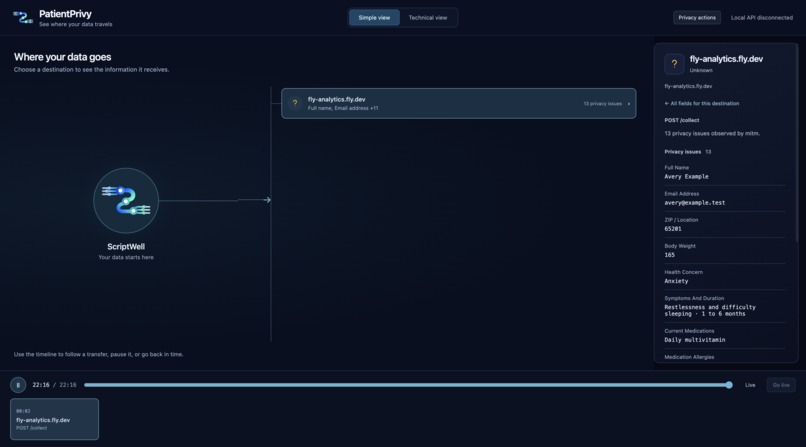The width and height of the screenshot is (806, 447).
Task: Go back to All fields for this destination
Action: (702, 103)
